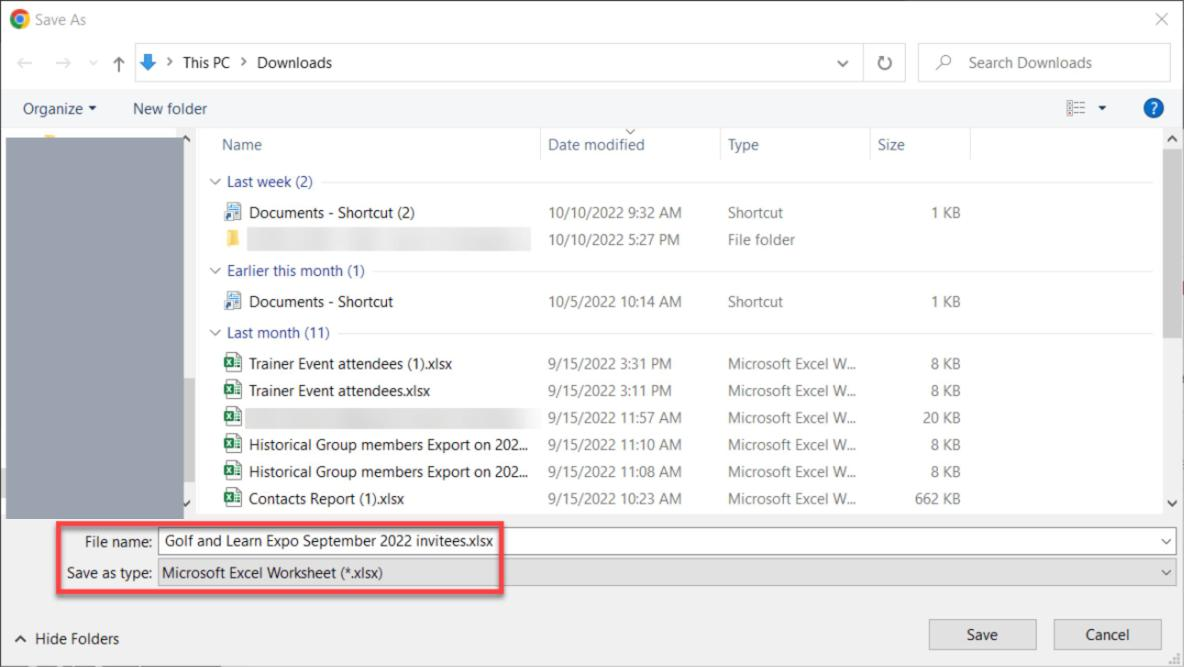Screen dimensions: 1184x667
Task: Select Downloads in the address path
Action: (x=294, y=63)
